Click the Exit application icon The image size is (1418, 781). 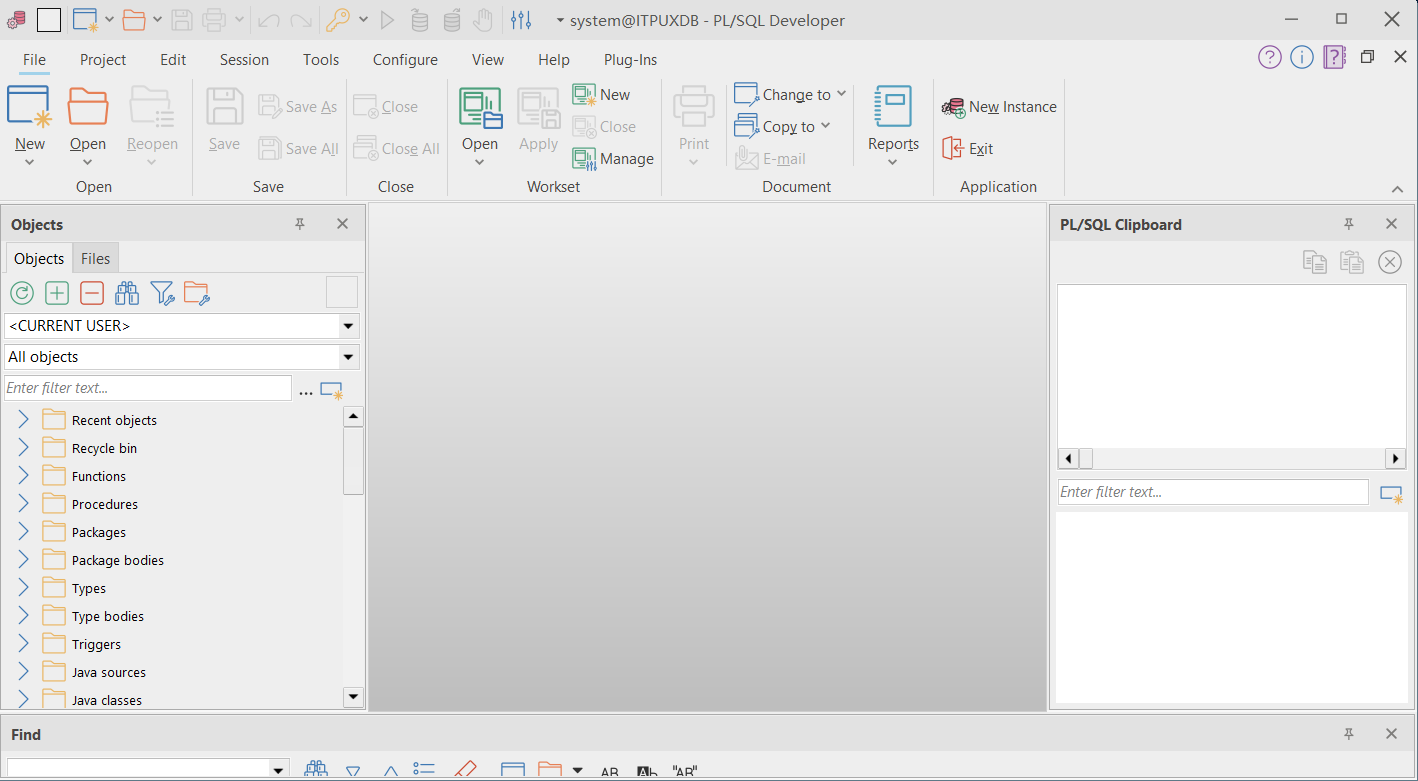(x=953, y=149)
